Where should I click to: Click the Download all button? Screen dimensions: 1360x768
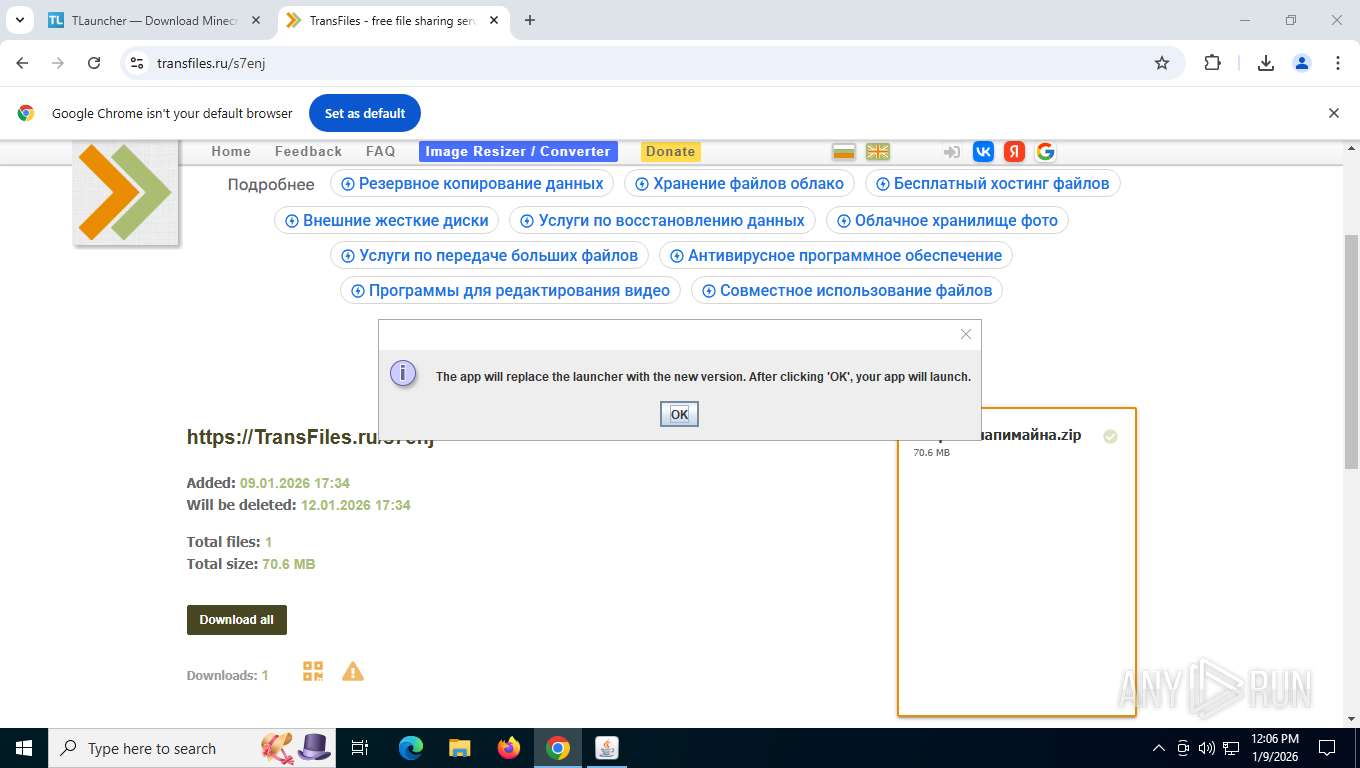[x=237, y=620]
